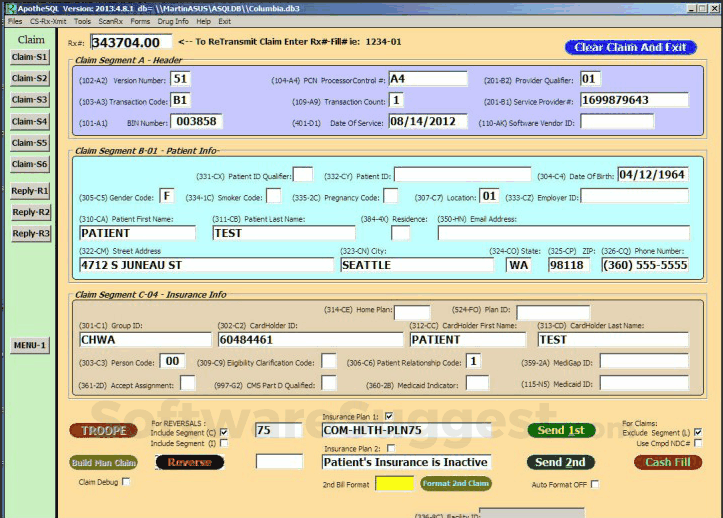Switch to the Claim-S3 segment tab
The width and height of the screenshot is (723, 518).
coord(30,100)
